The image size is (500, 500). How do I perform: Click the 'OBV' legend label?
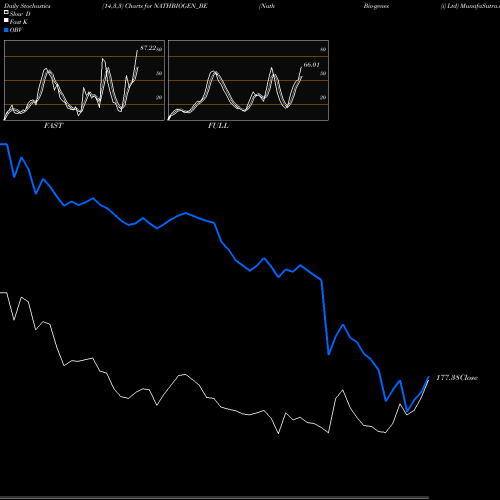16,30
